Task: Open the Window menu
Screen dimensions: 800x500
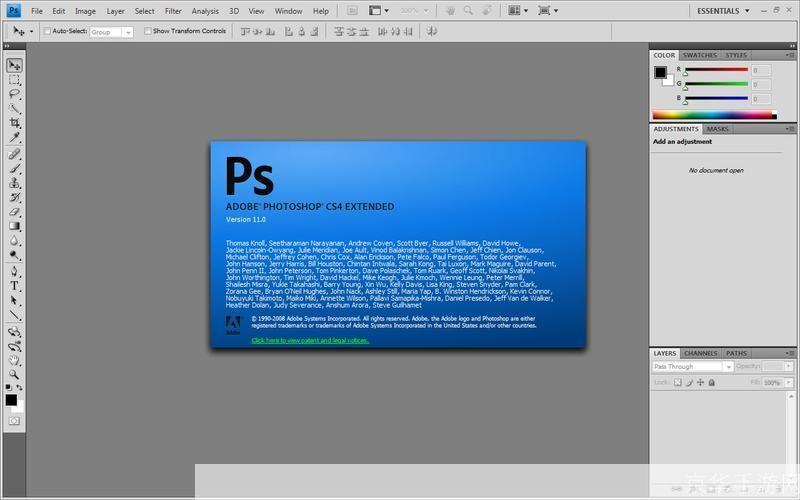Action: pos(288,11)
